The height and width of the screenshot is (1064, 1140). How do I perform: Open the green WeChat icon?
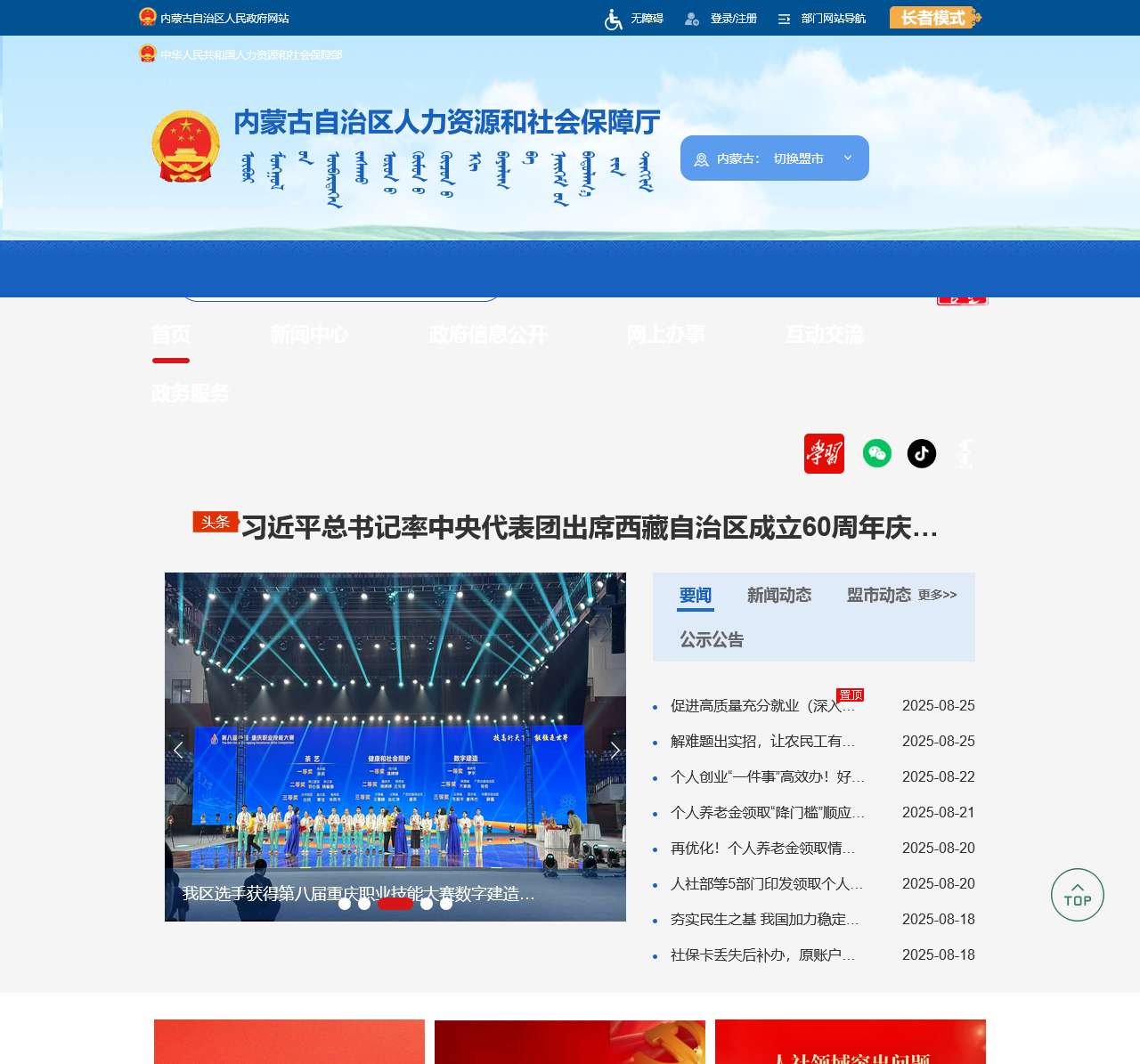877,454
